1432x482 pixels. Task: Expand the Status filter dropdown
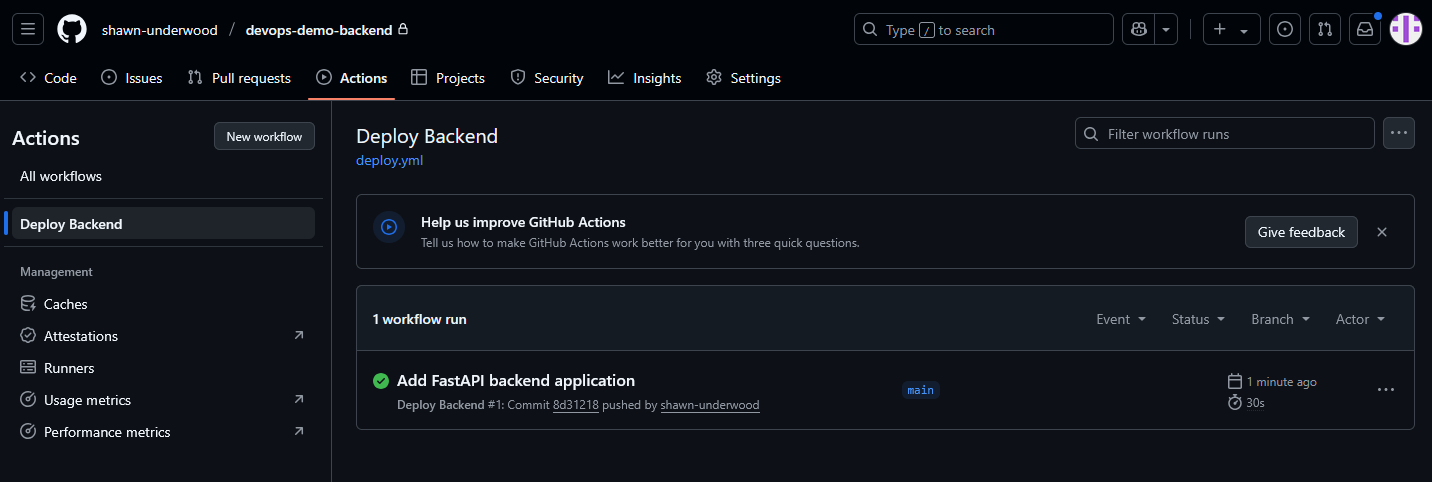point(1198,319)
